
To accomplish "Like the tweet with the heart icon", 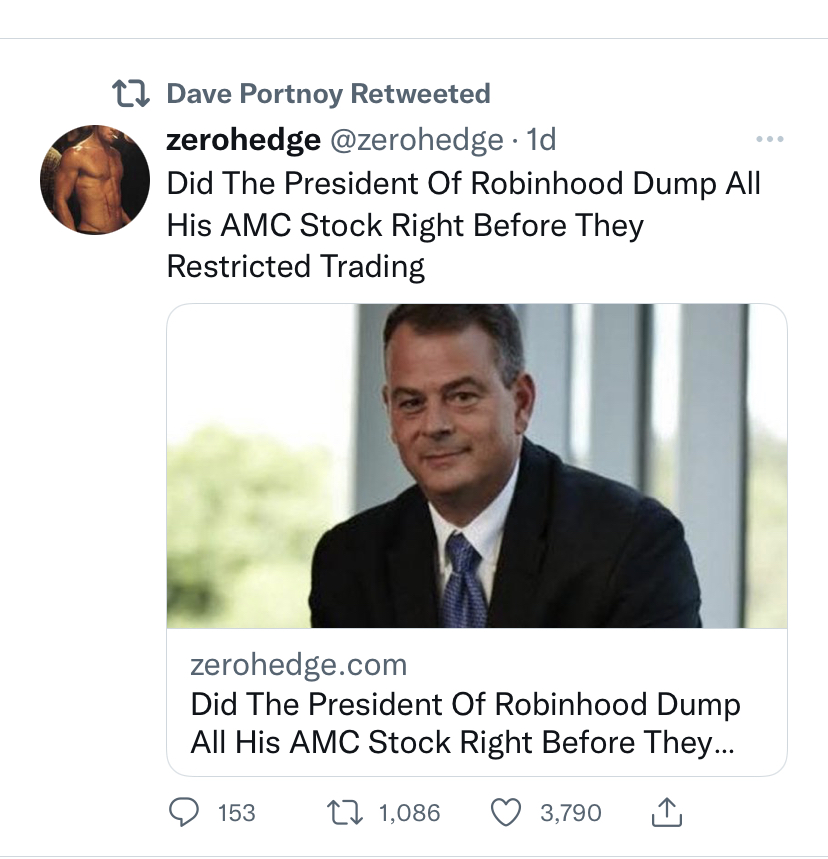I will click(x=508, y=813).
